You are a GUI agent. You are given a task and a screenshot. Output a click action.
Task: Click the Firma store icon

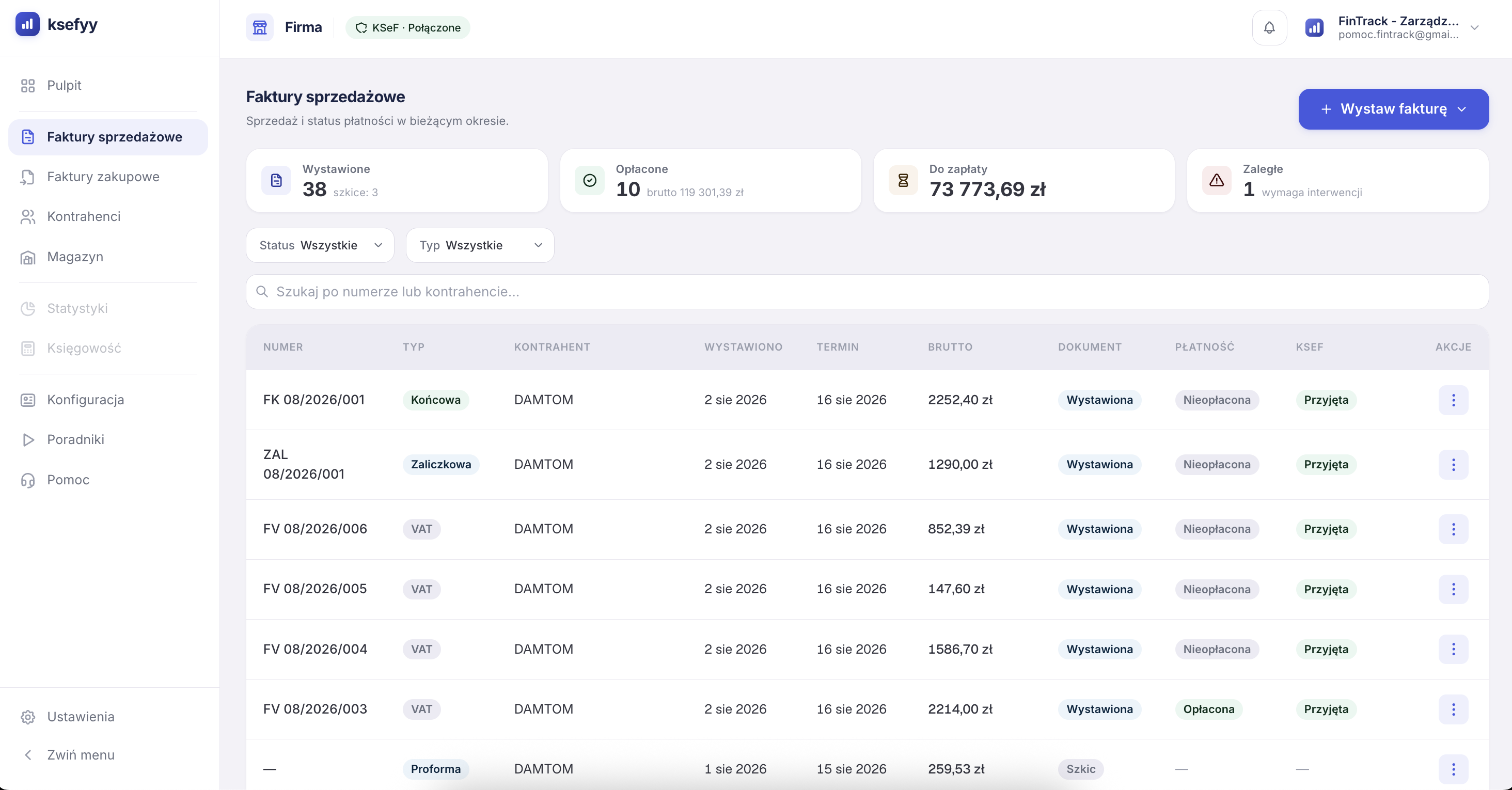click(x=259, y=27)
